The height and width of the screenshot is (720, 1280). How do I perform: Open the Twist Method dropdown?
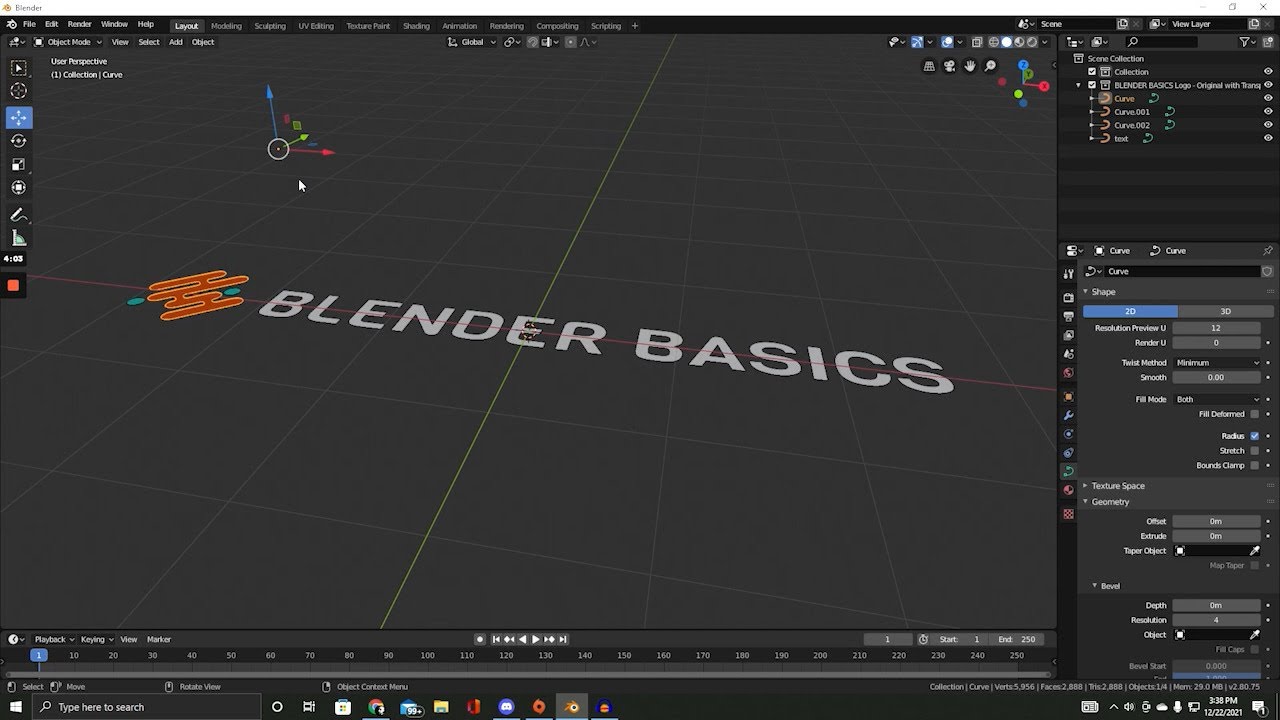pyautogui.click(x=1217, y=363)
